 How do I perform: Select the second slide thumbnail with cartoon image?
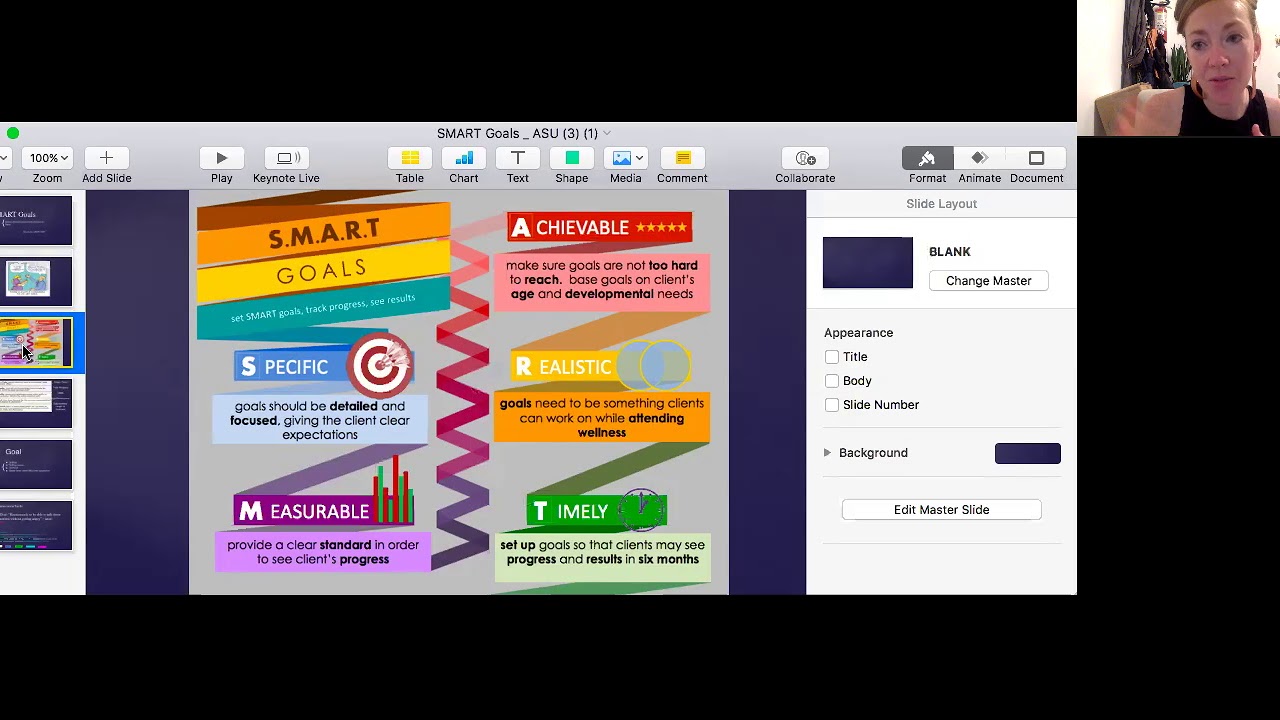coord(36,282)
